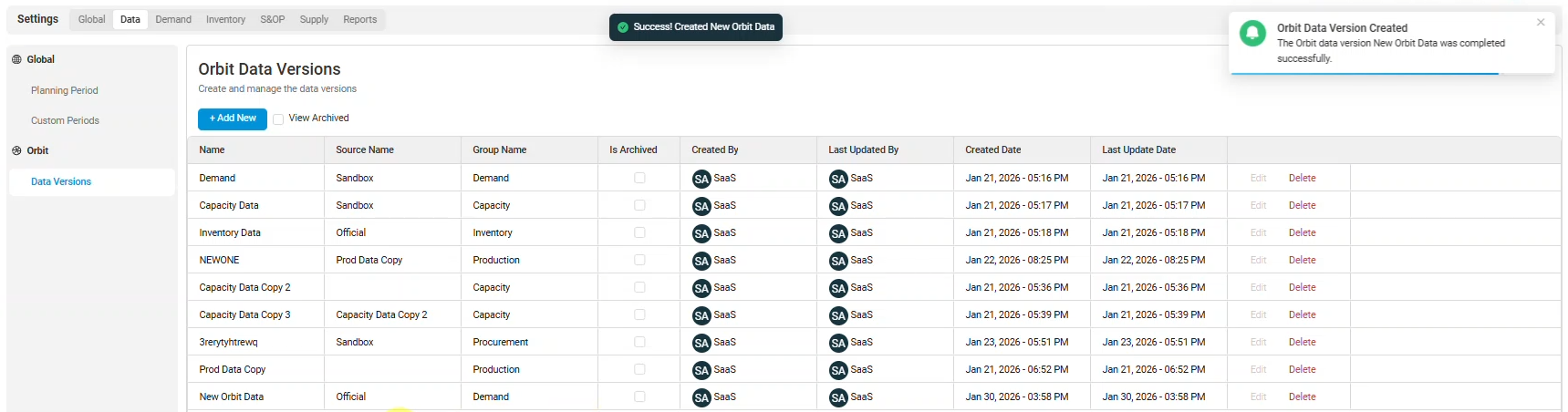Screen dimensions: 1568x412
Task: Check Is Archived for 3rerytyhtrewq row
Action: click(x=639, y=343)
